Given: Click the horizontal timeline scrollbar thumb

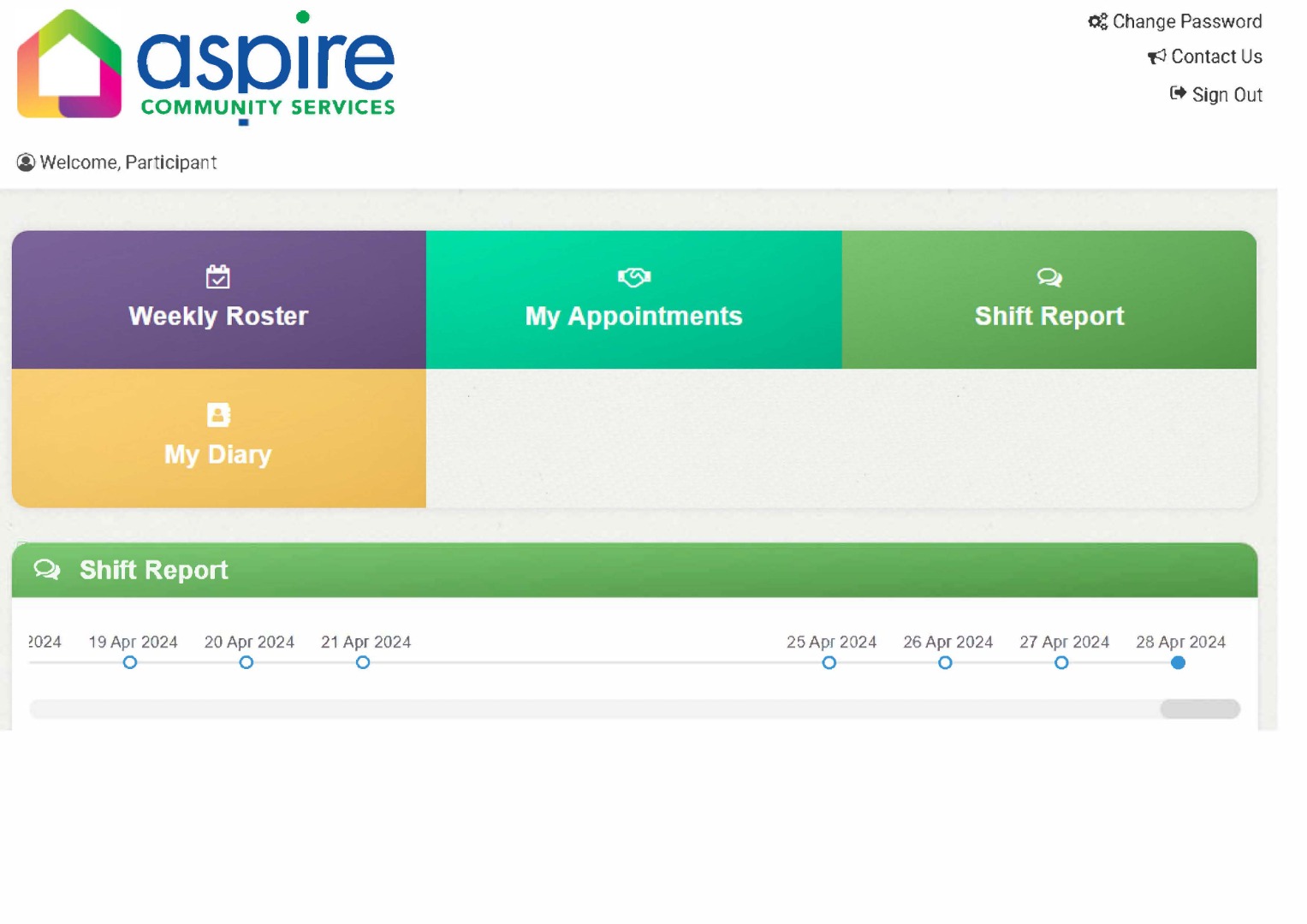Looking at the screenshot, I should (1200, 708).
